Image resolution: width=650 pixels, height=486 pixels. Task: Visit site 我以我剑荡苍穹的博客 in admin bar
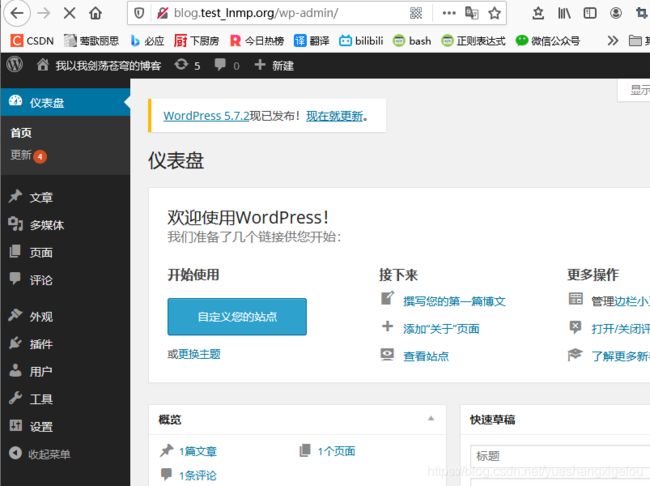99,65
